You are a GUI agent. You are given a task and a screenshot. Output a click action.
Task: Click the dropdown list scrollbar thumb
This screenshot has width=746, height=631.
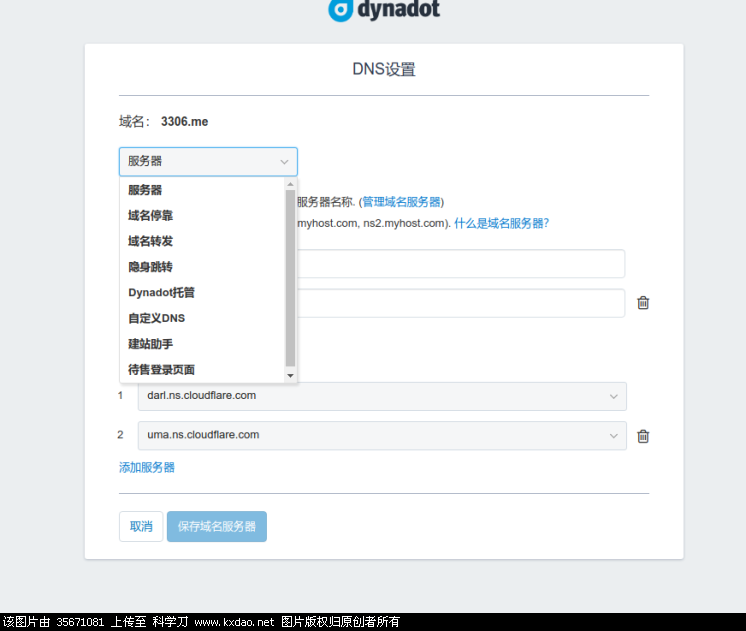290,278
